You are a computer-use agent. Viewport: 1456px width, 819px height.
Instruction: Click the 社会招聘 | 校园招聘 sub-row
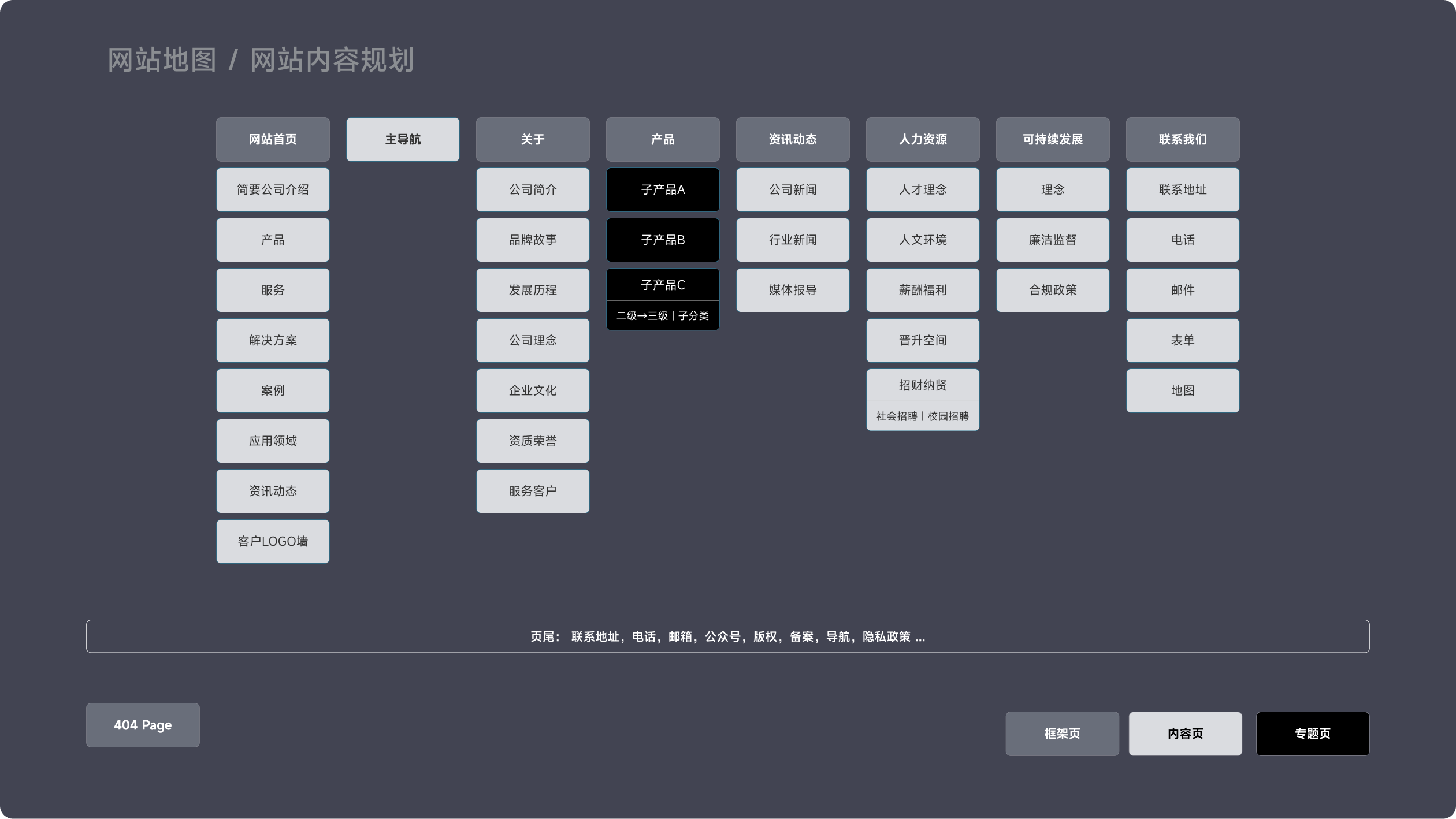pyautogui.click(x=923, y=416)
